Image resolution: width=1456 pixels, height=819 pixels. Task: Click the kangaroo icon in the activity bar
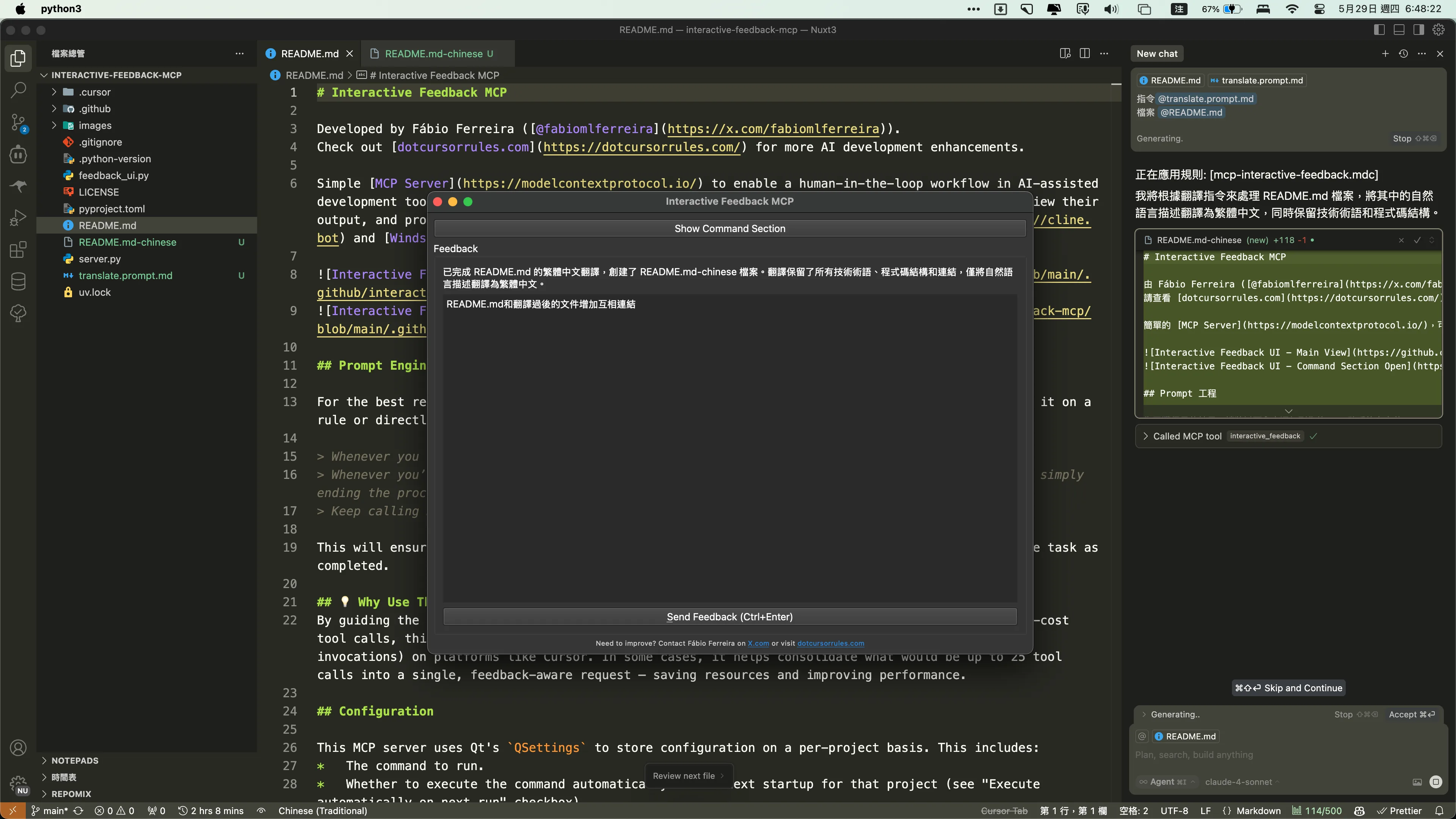18,185
